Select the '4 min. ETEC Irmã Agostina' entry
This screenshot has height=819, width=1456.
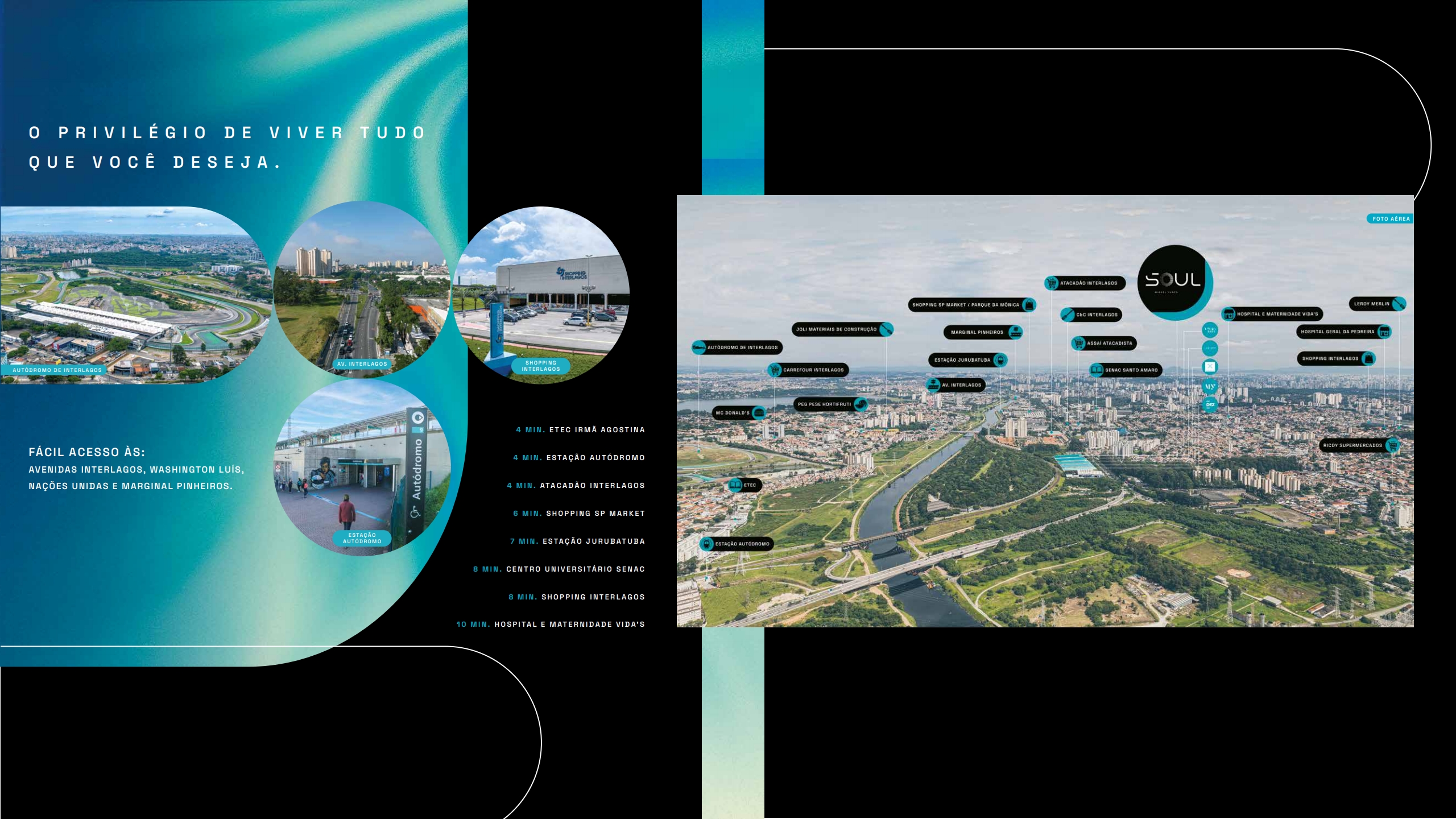click(x=580, y=430)
